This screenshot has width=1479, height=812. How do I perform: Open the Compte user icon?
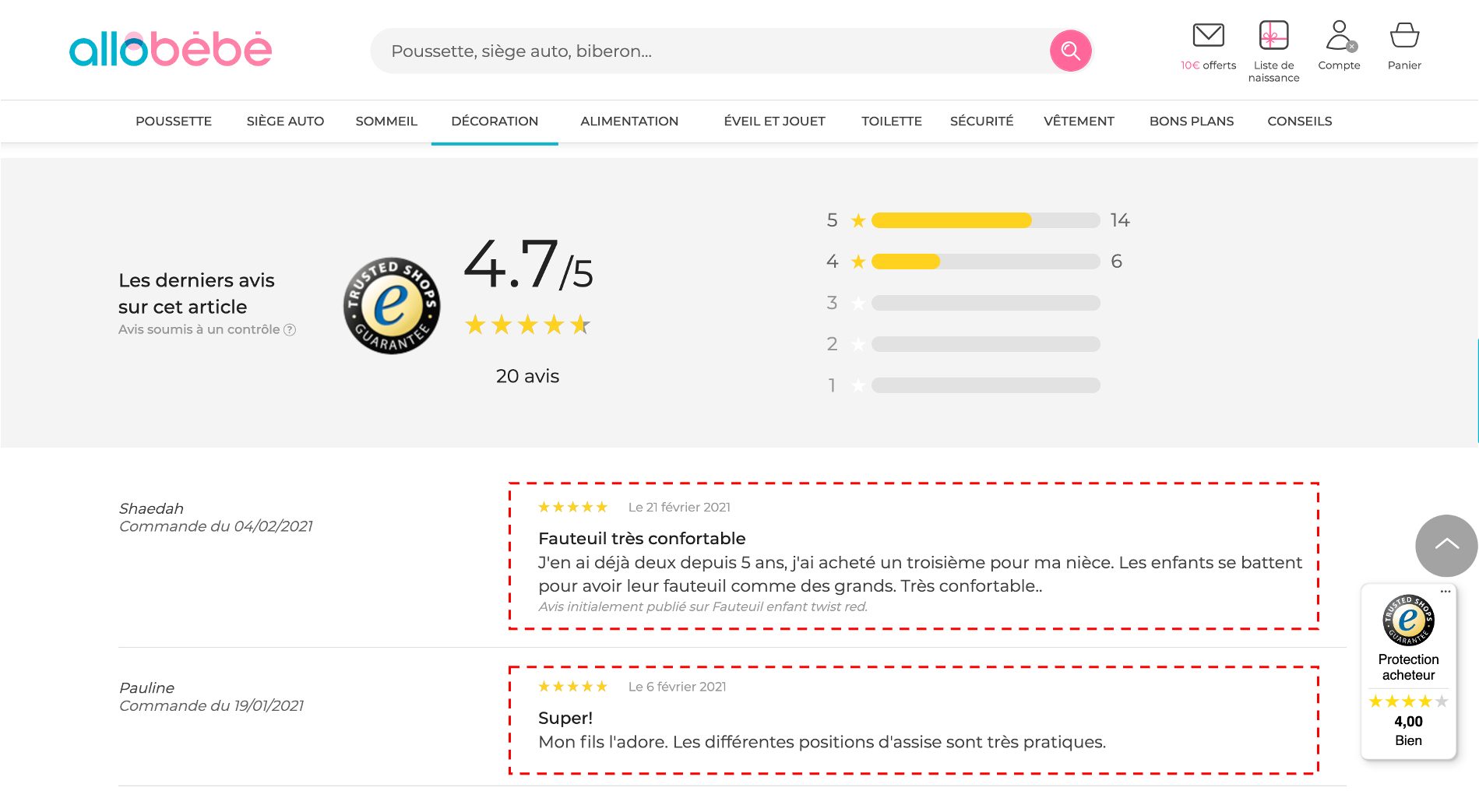click(x=1339, y=36)
